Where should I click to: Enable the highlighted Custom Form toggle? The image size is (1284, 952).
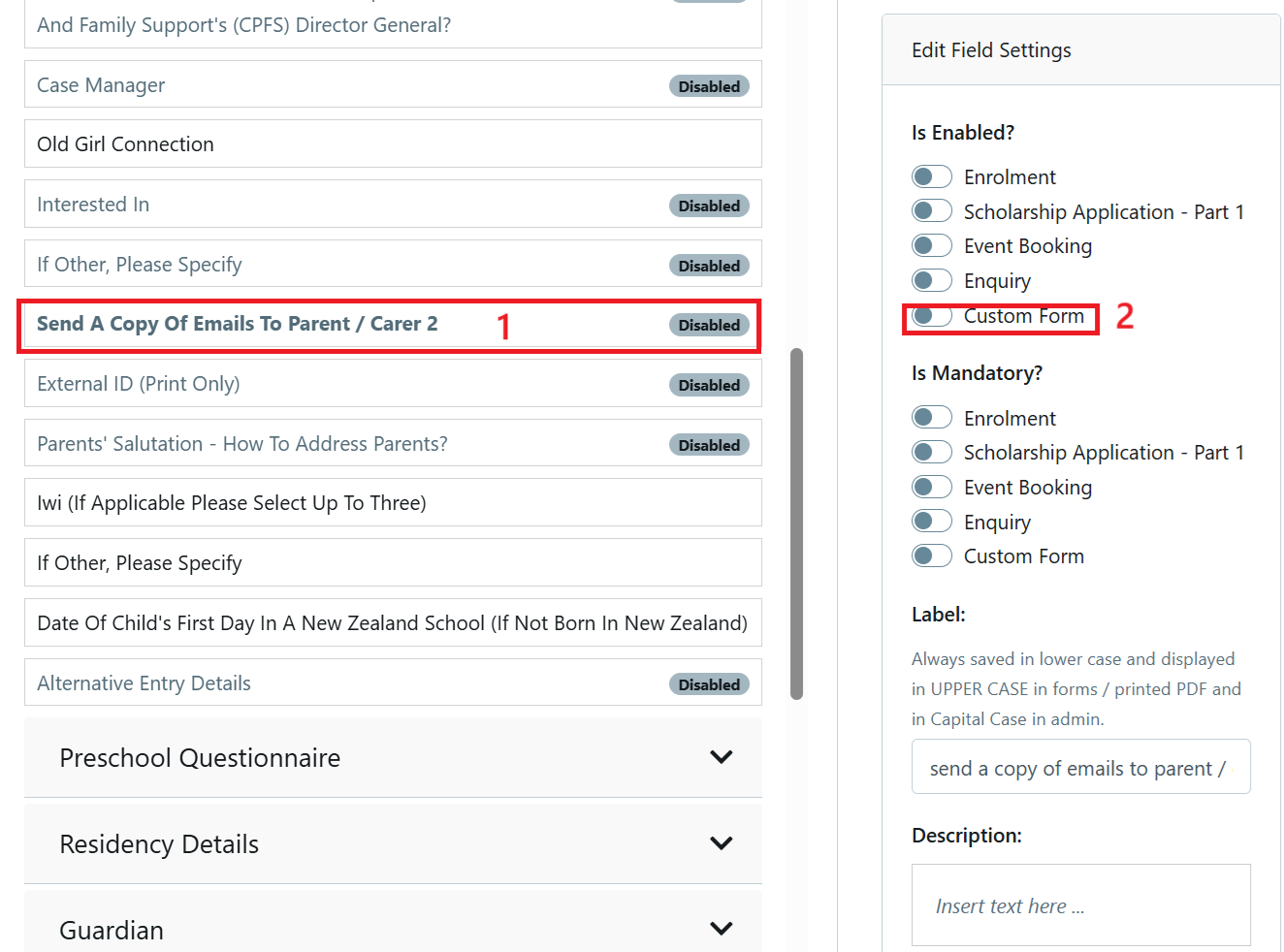[931, 315]
